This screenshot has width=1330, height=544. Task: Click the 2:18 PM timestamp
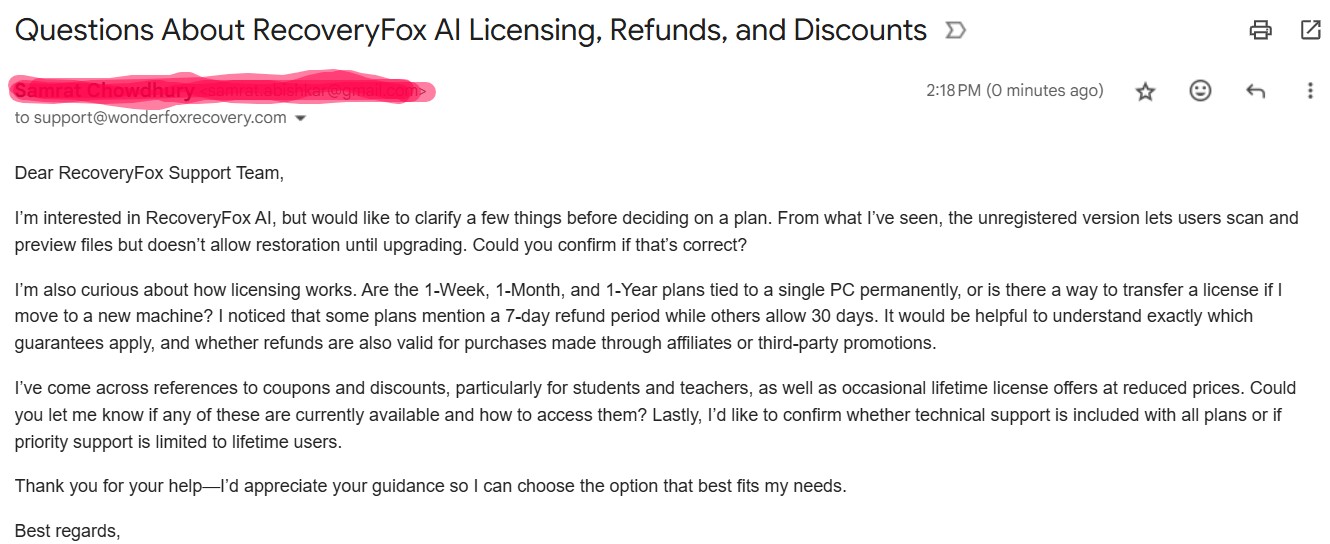[1014, 91]
